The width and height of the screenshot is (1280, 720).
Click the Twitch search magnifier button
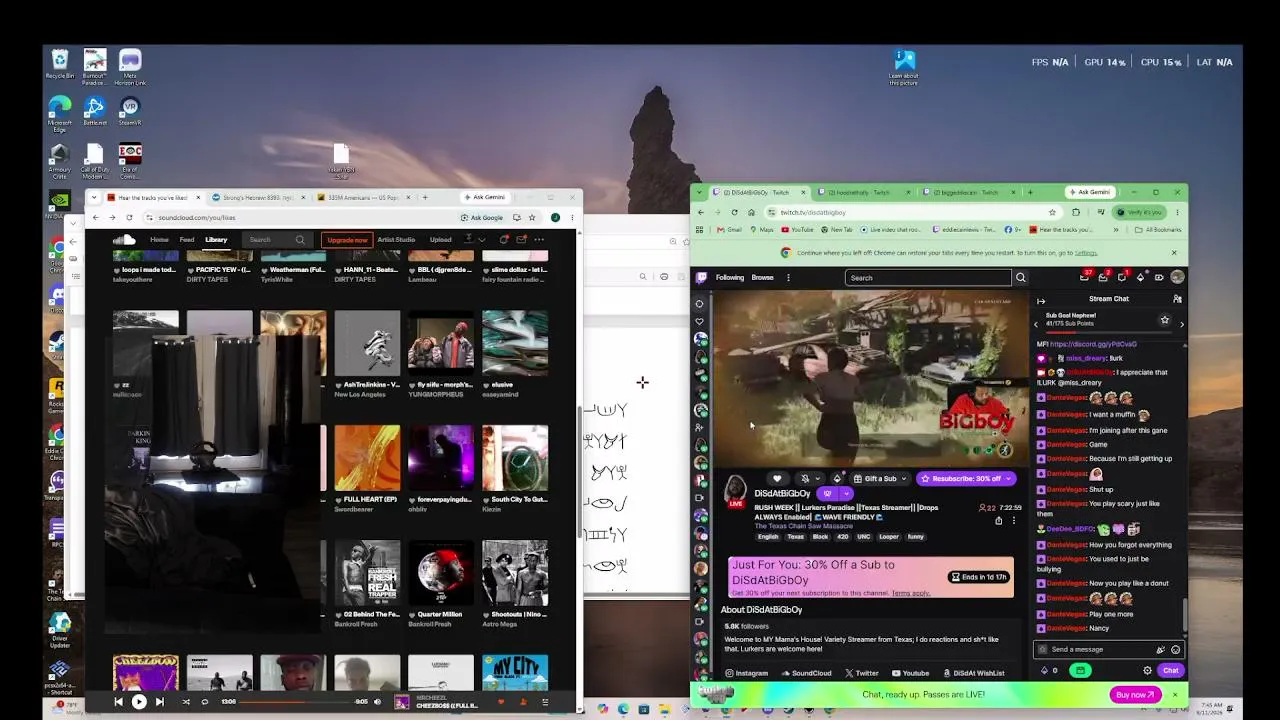(x=1020, y=278)
